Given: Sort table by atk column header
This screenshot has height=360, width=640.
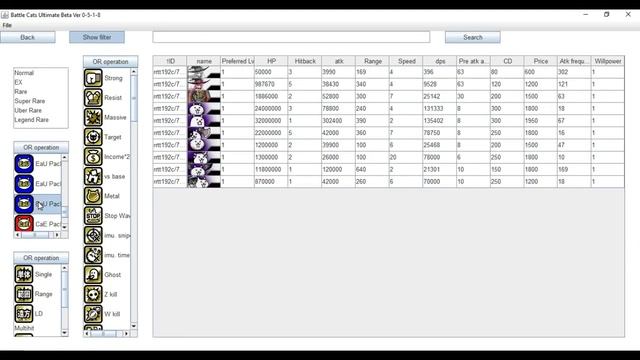Looking at the screenshot, I should click(339, 61).
